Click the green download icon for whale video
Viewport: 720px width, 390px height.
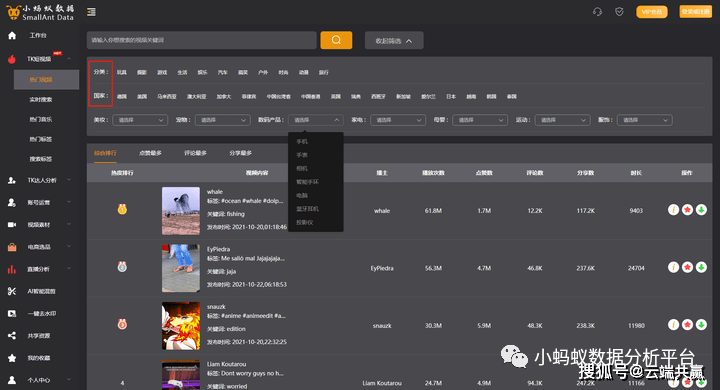(x=701, y=210)
